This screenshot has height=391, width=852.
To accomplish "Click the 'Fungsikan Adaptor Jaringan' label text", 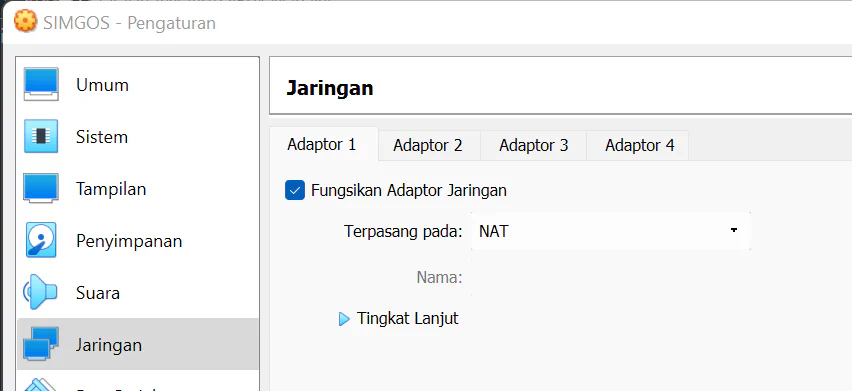I will click(409, 191).
